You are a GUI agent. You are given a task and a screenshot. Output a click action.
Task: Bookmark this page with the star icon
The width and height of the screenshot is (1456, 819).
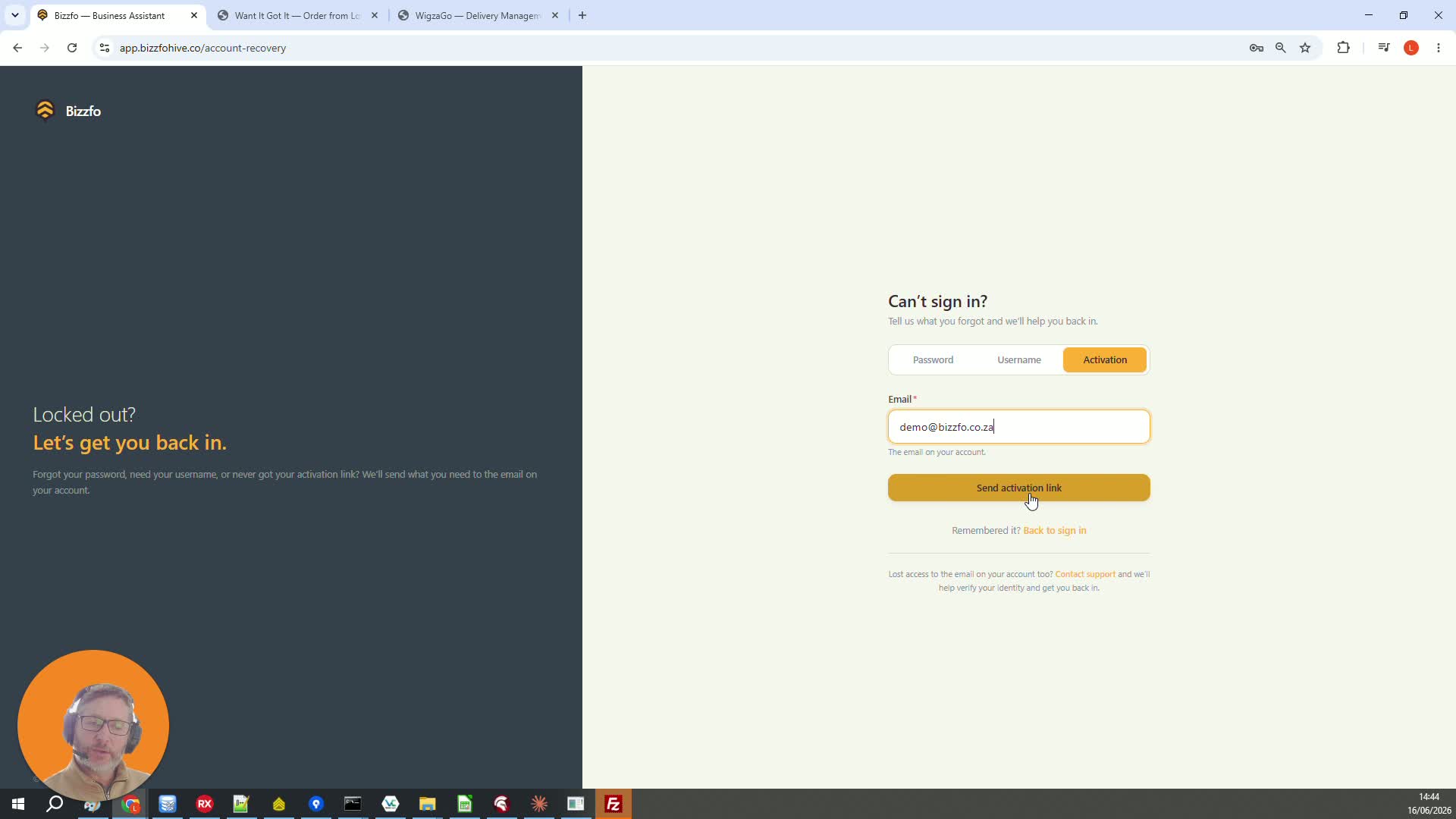click(x=1305, y=48)
